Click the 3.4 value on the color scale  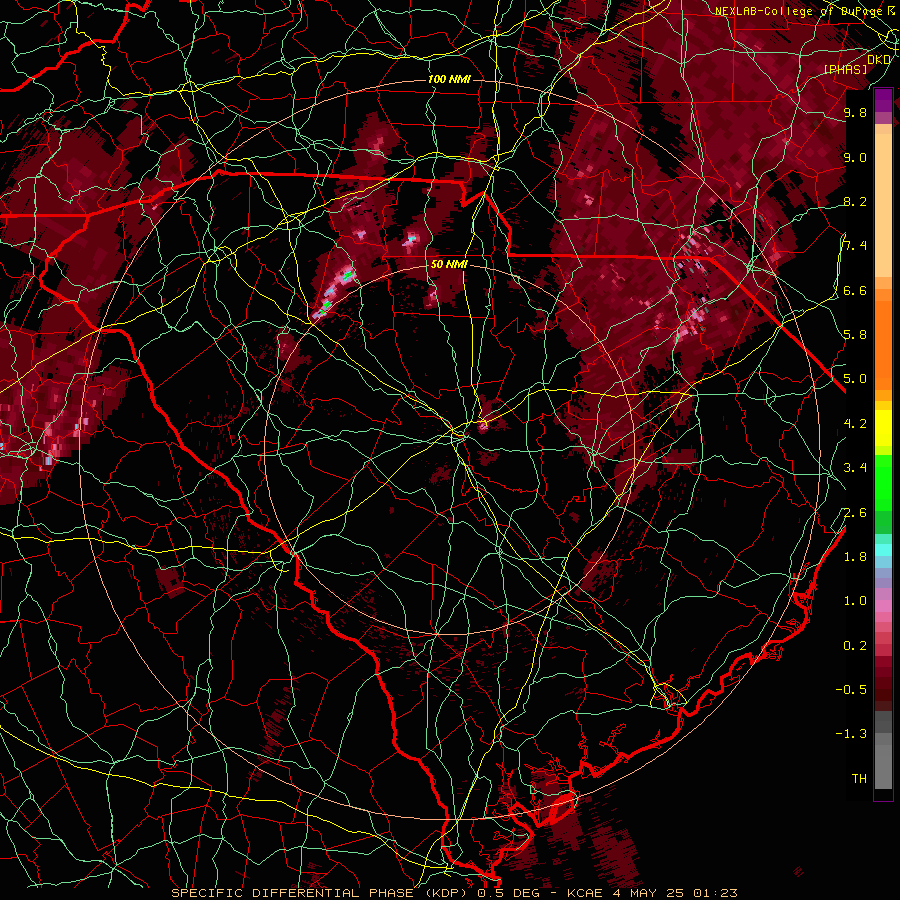pos(855,468)
